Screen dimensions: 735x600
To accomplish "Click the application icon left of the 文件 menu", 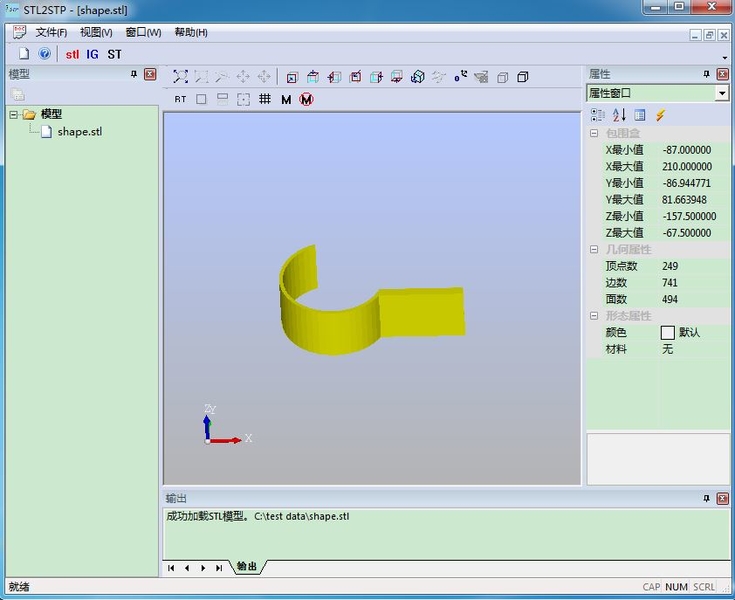I will tap(19, 32).
